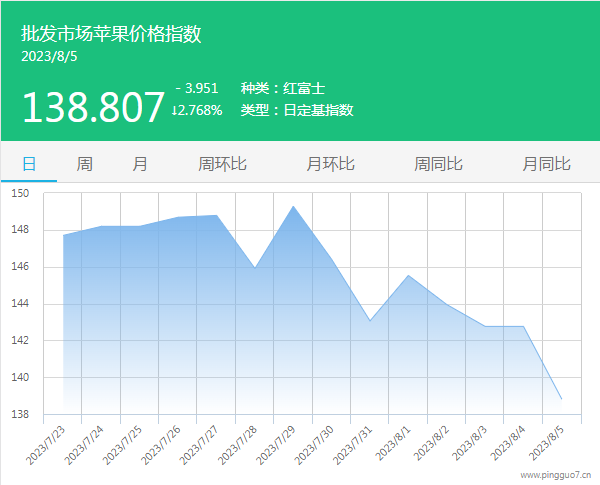Click the 2023/8/3 x-axis date label

469,443
